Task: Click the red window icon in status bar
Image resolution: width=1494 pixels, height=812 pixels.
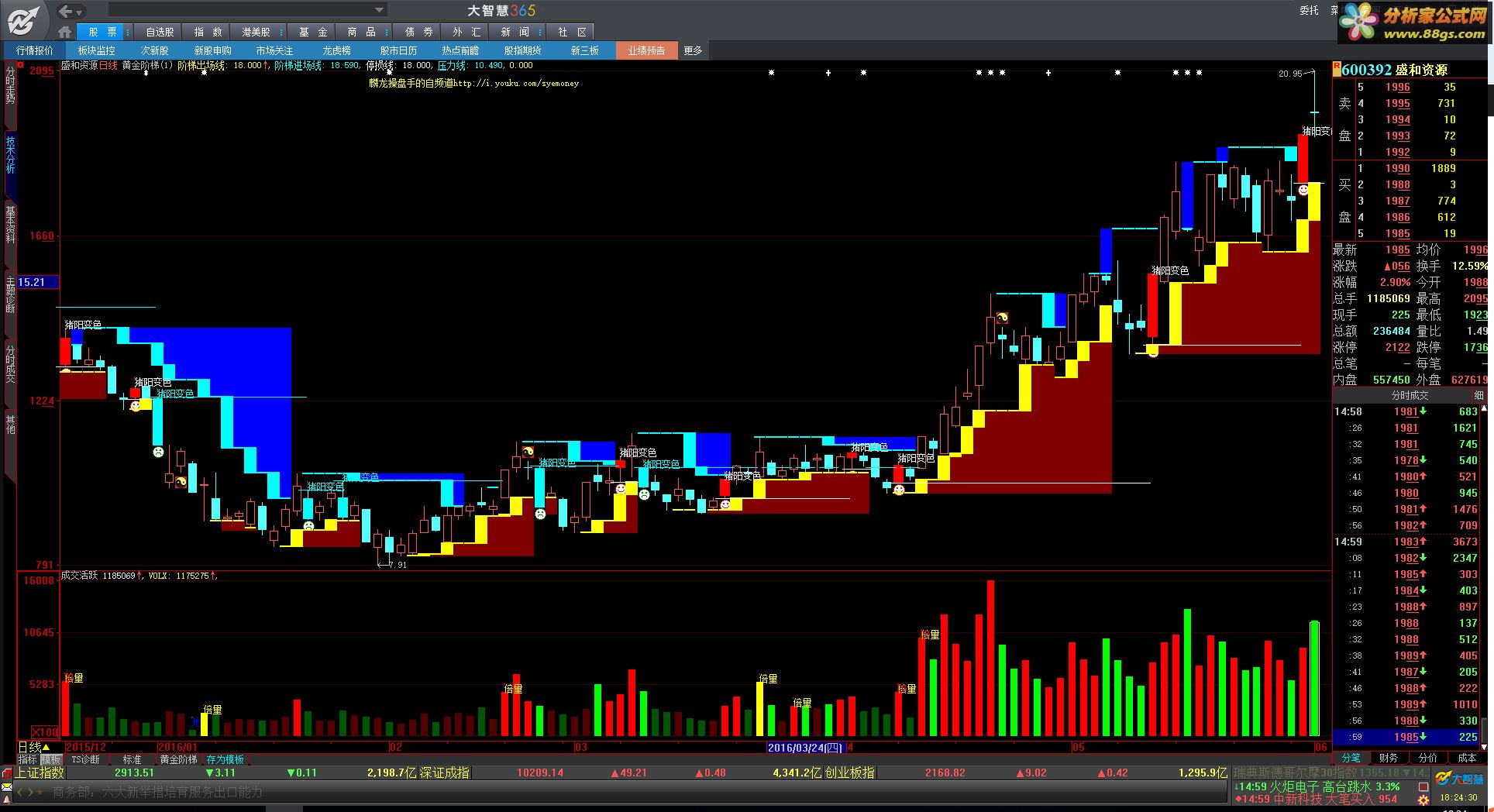Action: coord(7,772)
